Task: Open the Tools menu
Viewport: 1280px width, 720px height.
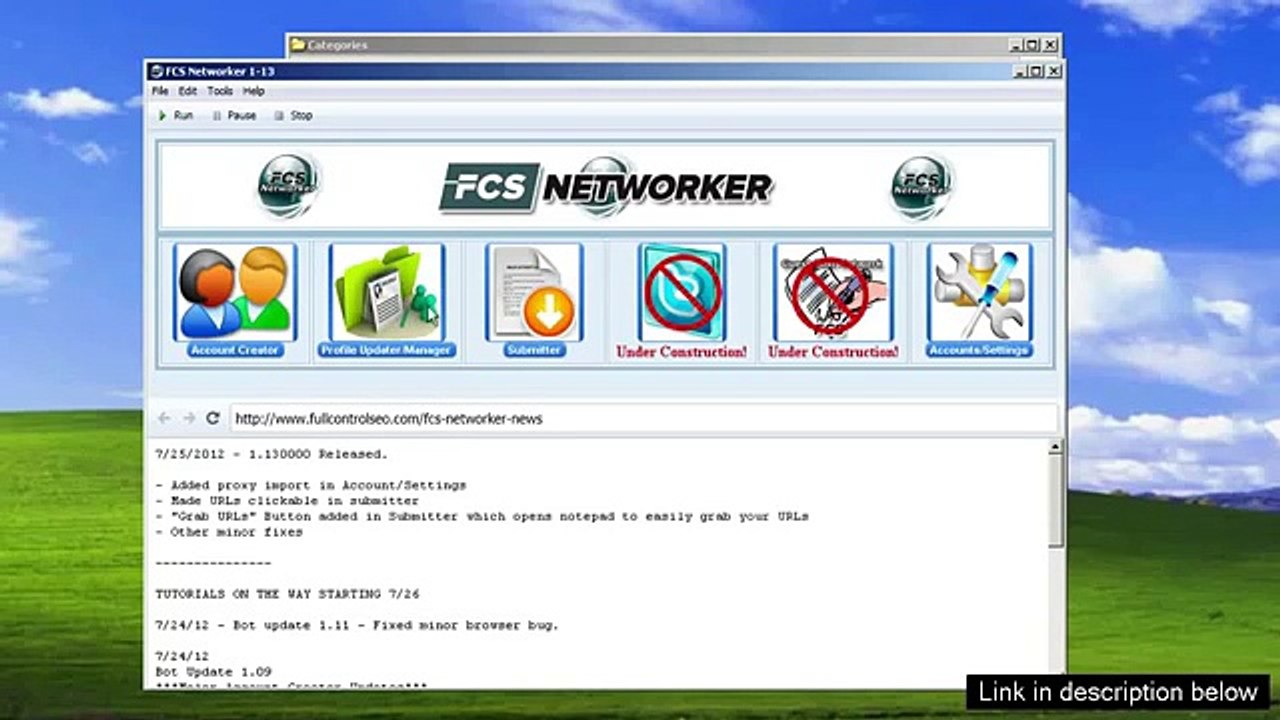Action: point(220,91)
